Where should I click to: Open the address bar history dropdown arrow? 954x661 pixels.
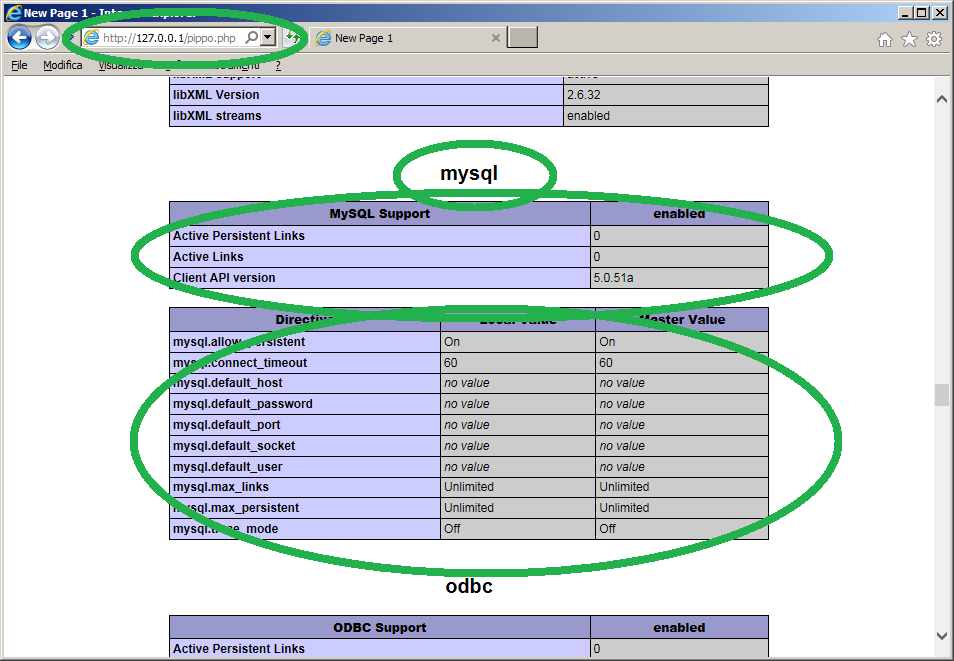tap(267, 38)
